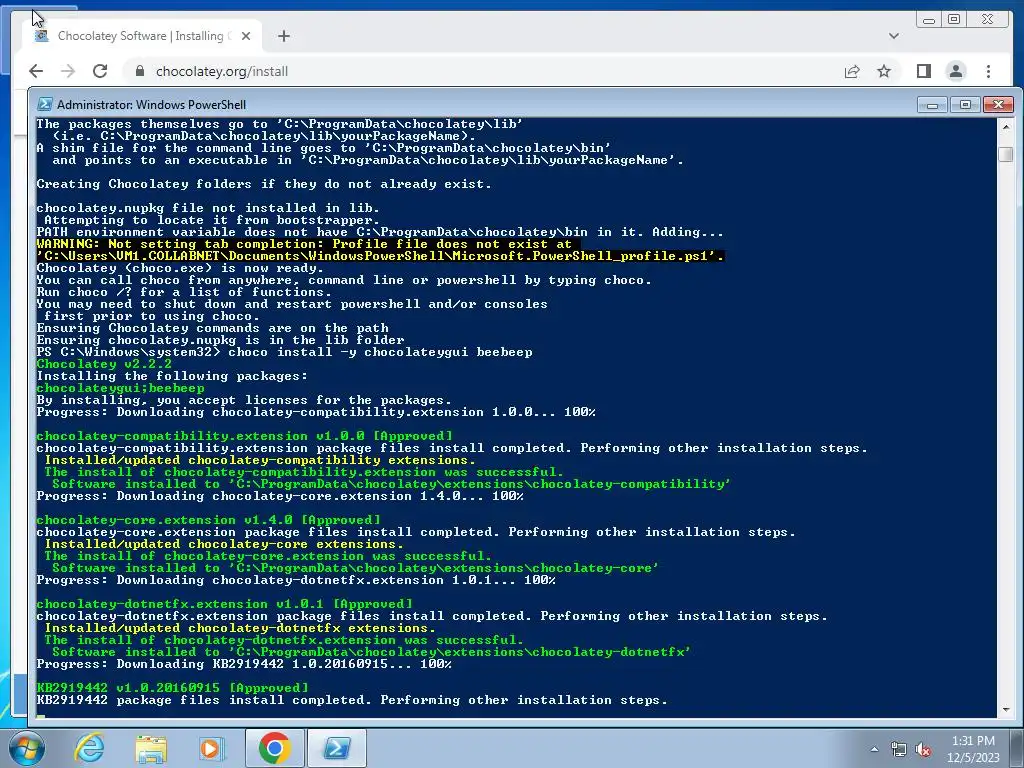Reload the chocolatey.org page
1024x768 pixels.
100,71
